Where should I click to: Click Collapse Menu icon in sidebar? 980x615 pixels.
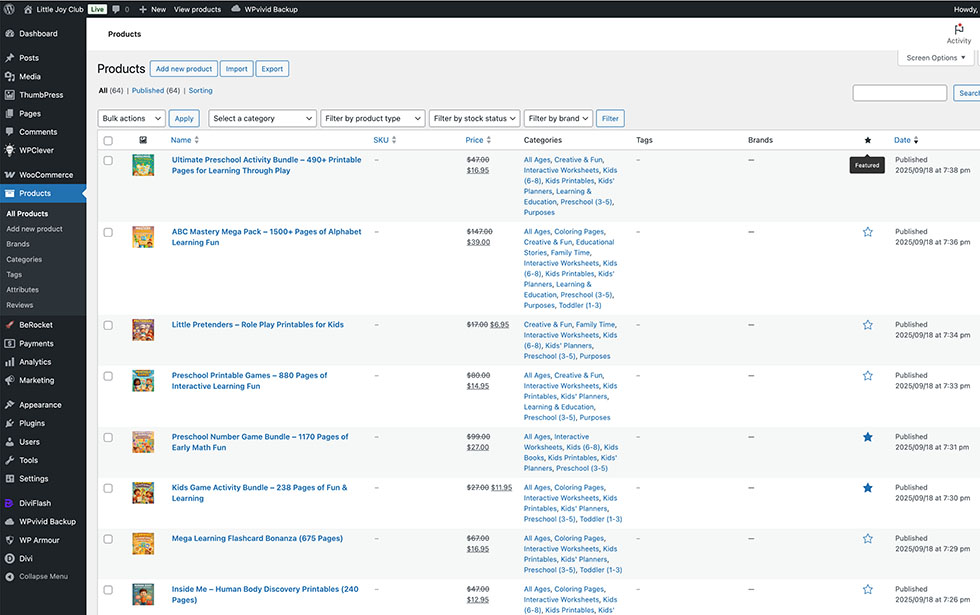coord(10,576)
